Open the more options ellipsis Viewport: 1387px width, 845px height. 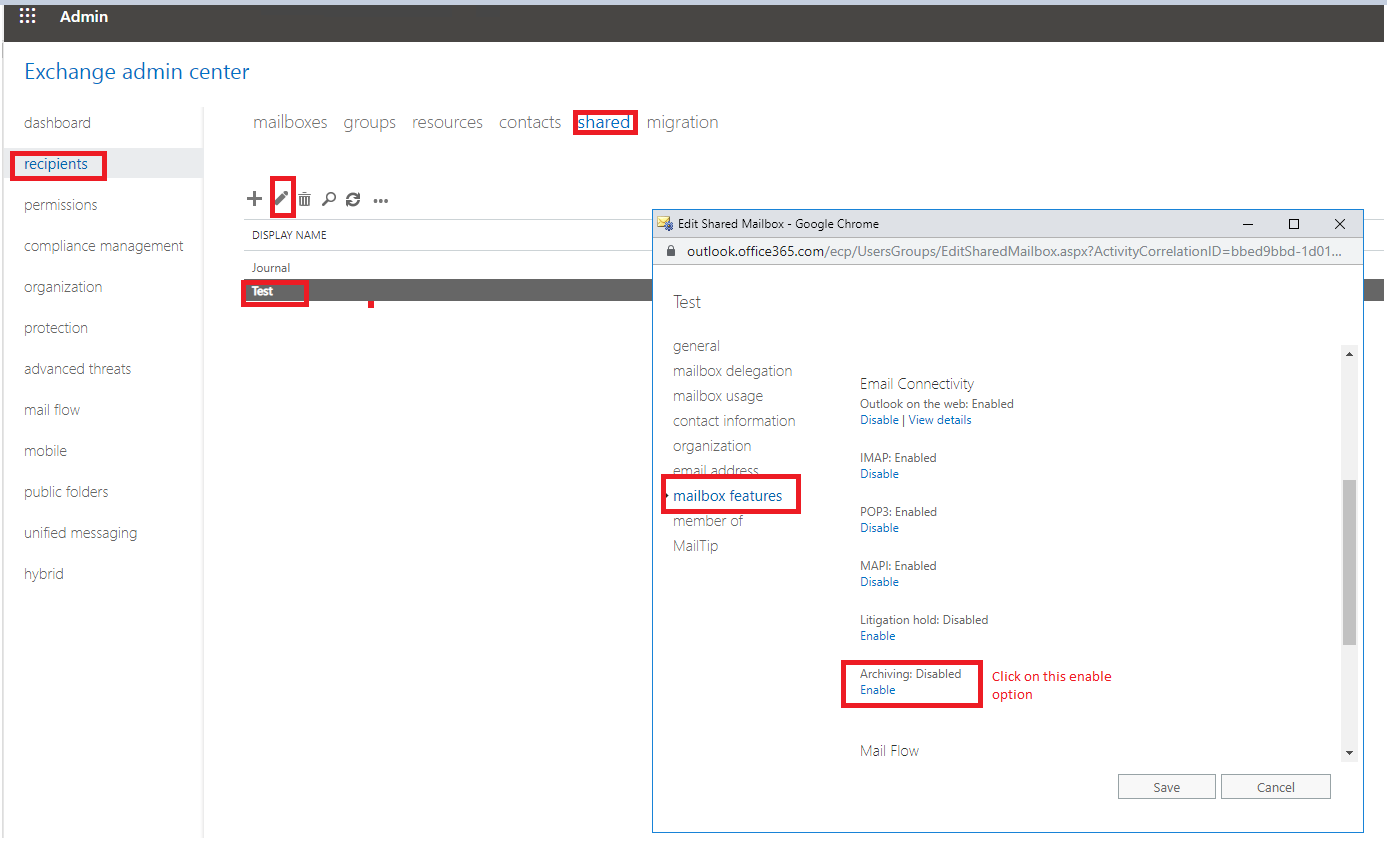381,201
